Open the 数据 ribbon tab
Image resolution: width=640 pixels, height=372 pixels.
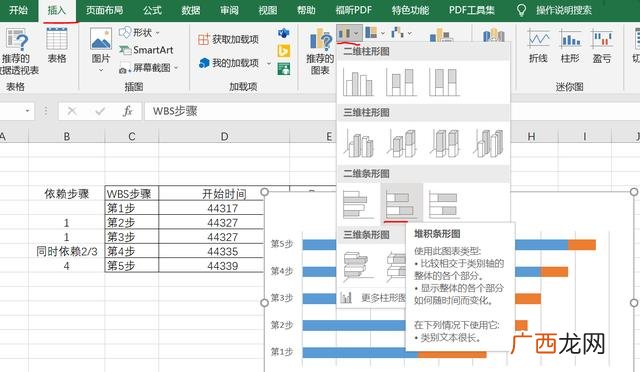click(x=191, y=10)
